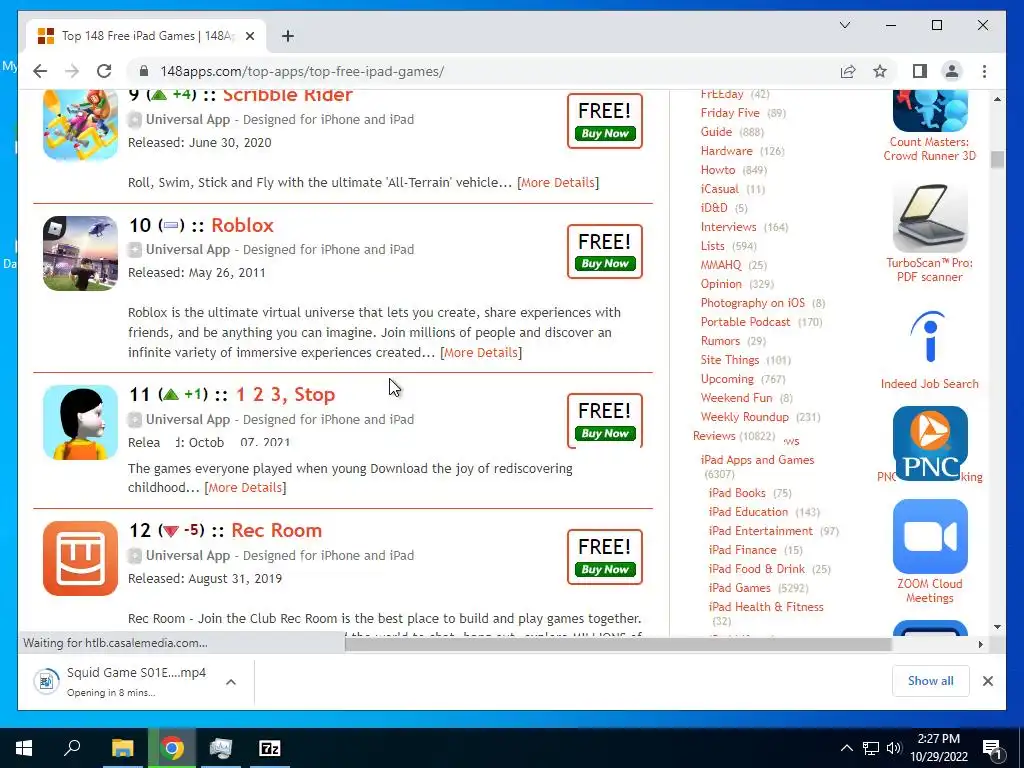The height and width of the screenshot is (768, 1024).
Task: Open File Explorer from the taskbar
Action: 122,748
